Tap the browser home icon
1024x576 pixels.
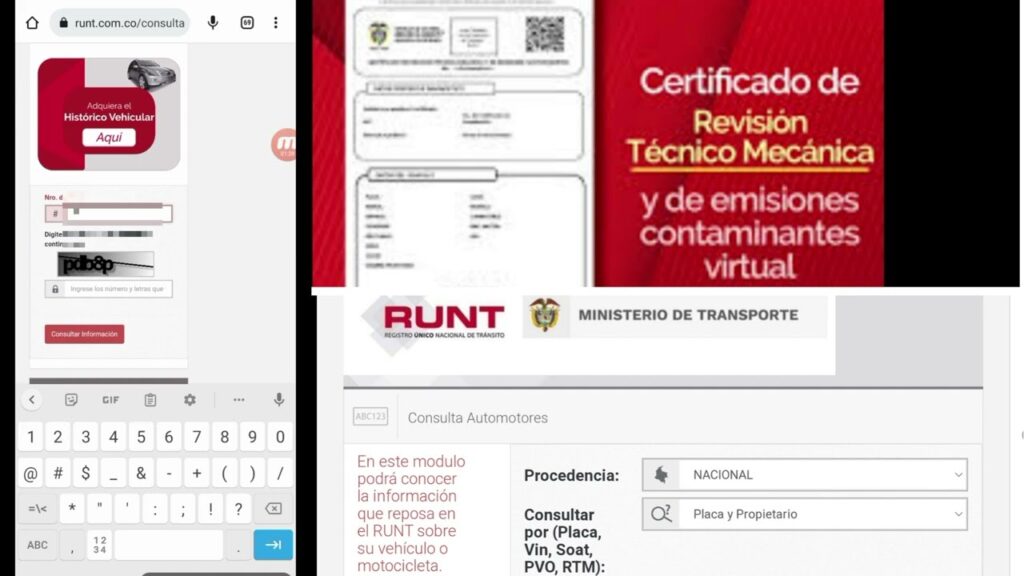(32, 23)
